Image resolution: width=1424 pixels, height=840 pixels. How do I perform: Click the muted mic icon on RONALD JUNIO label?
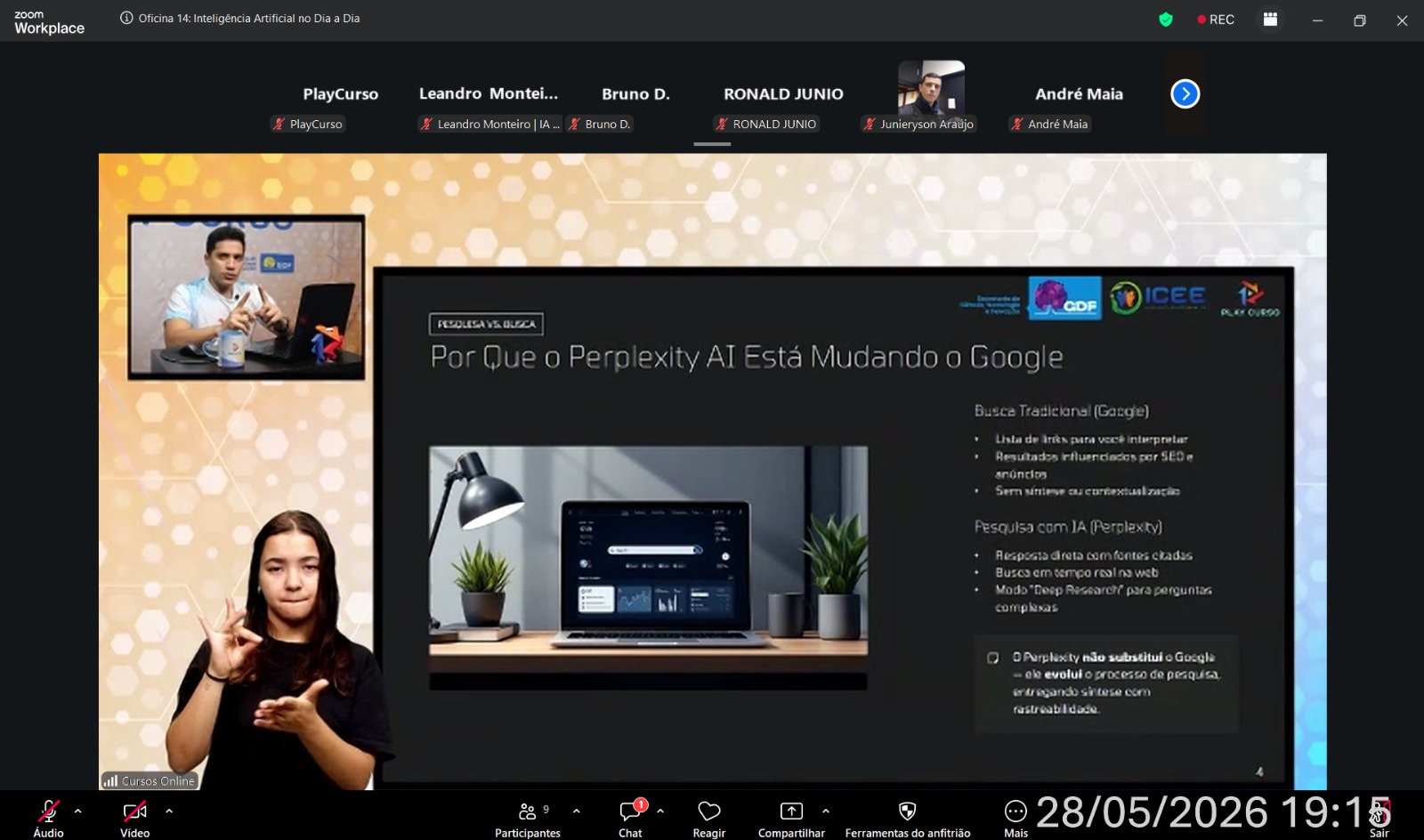[x=722, y=124]
